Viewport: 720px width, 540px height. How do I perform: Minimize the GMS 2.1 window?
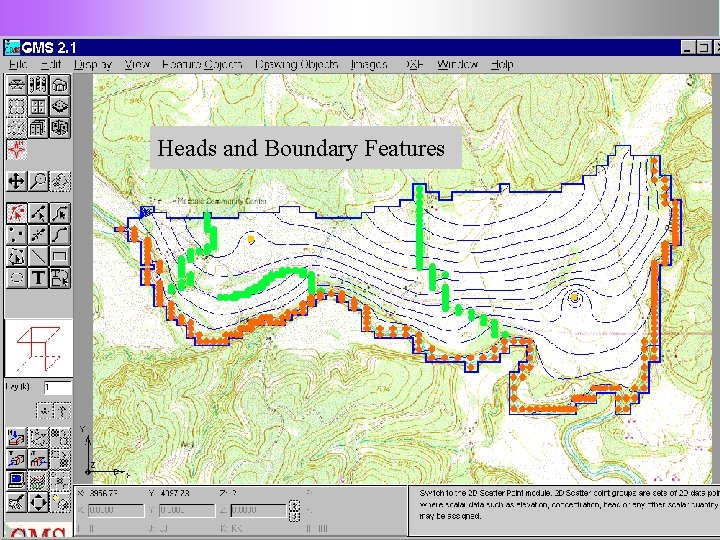687,47
